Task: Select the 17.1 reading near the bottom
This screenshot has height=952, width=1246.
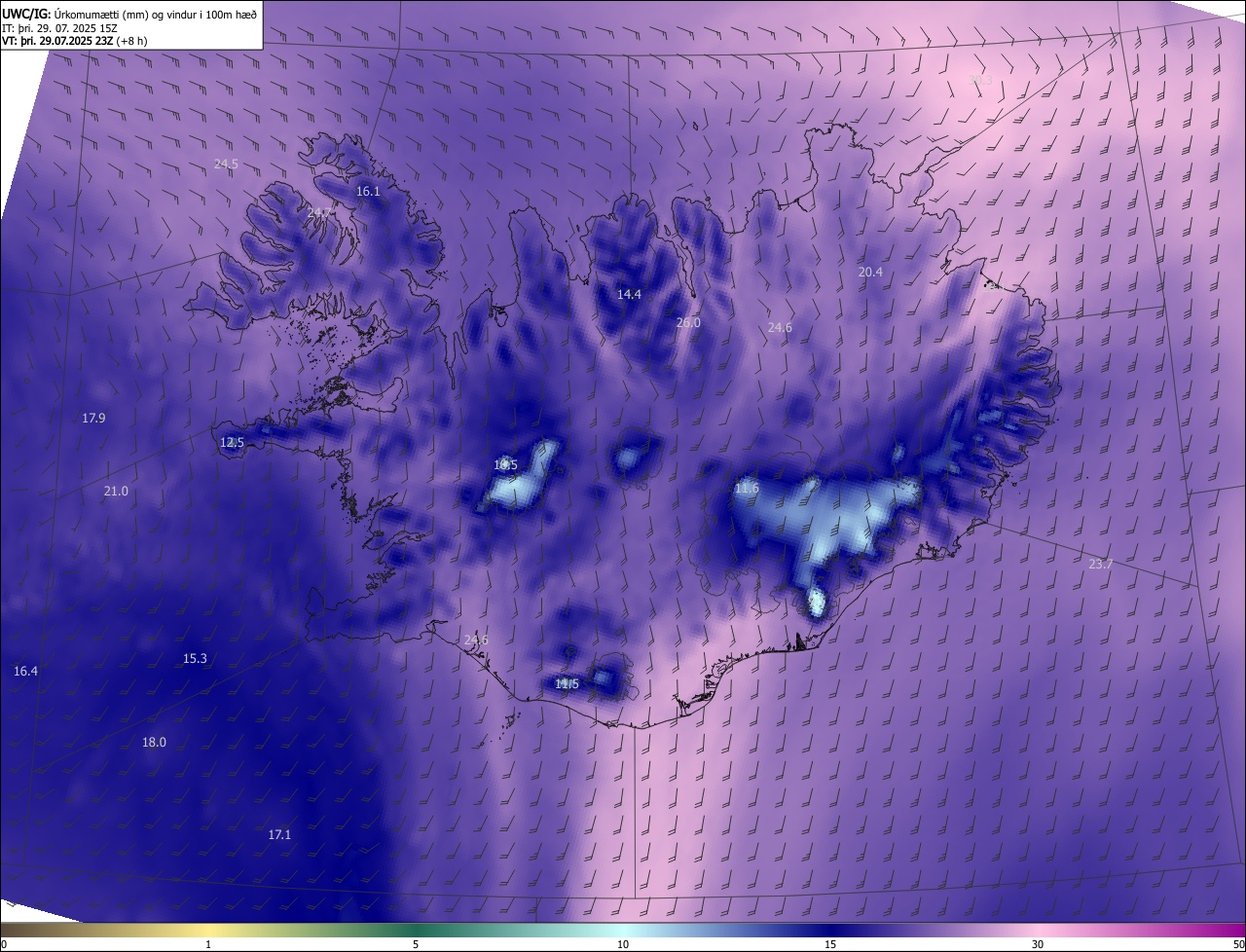Action: (279, 835)
